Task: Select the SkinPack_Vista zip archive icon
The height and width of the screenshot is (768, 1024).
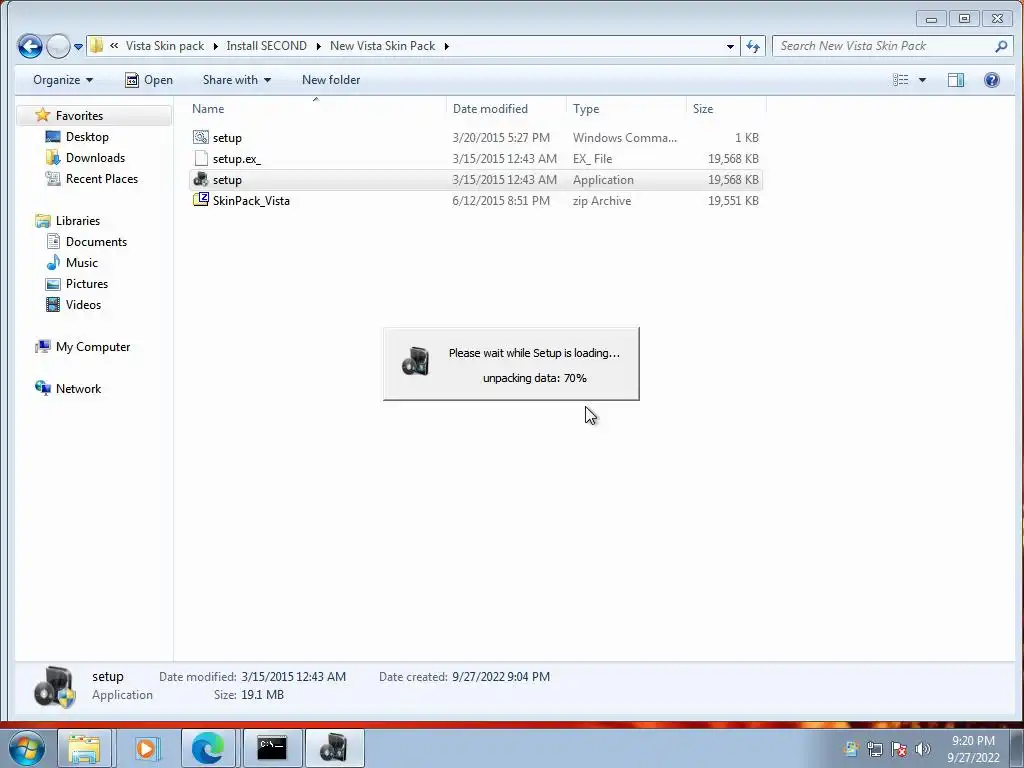Action: pyautogui.click(x=200, y=200)
